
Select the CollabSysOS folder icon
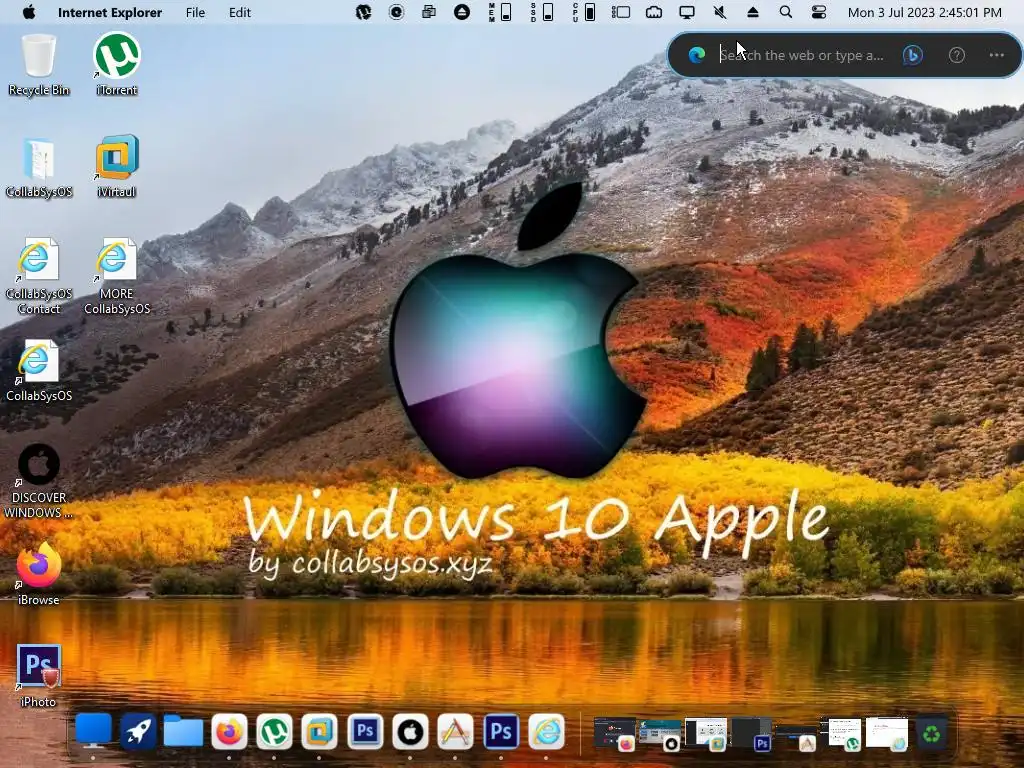[x=39, y=167]
